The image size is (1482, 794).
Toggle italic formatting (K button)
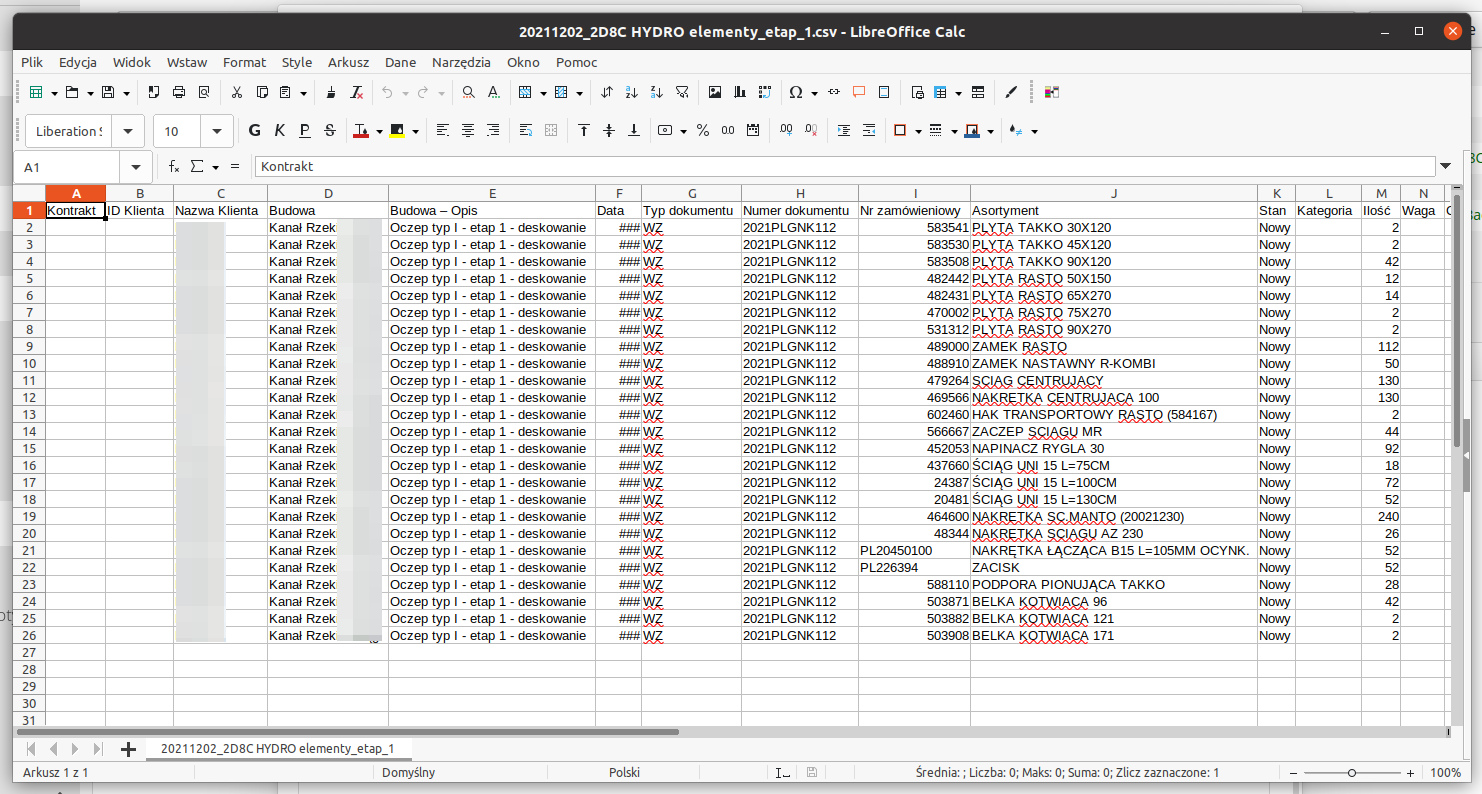(x=279, y=131)
